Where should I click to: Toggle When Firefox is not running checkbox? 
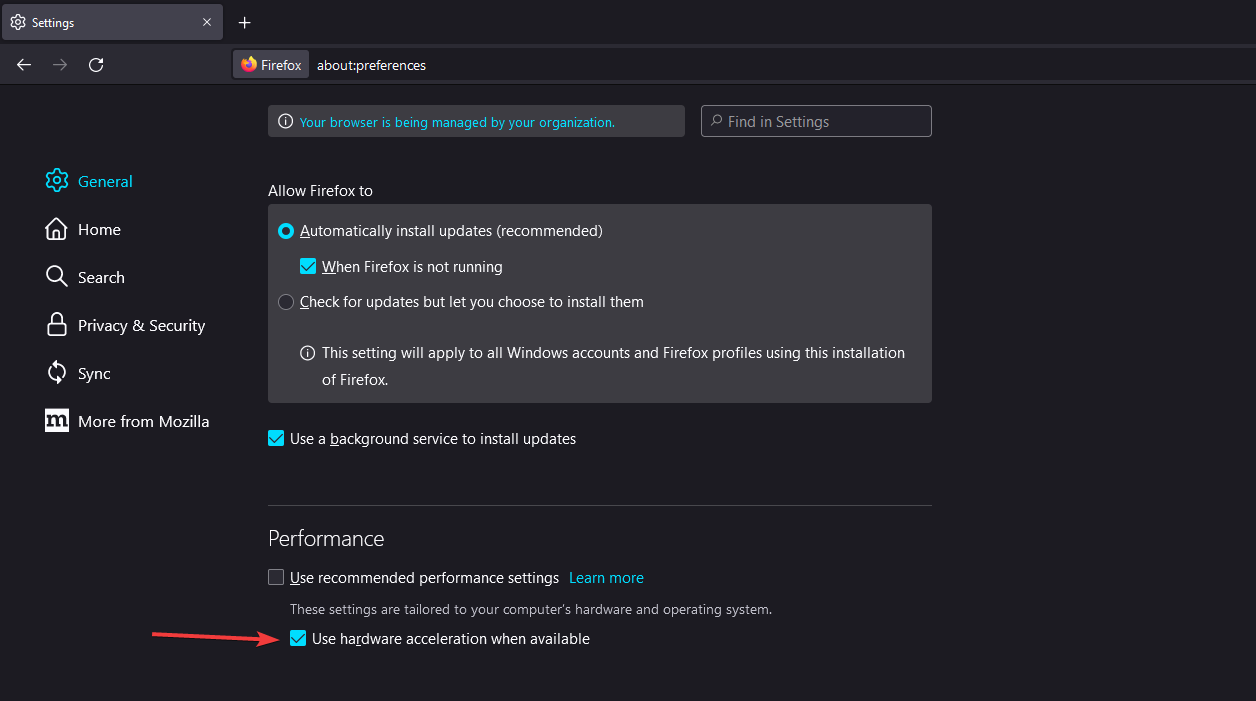coord(308,267)
